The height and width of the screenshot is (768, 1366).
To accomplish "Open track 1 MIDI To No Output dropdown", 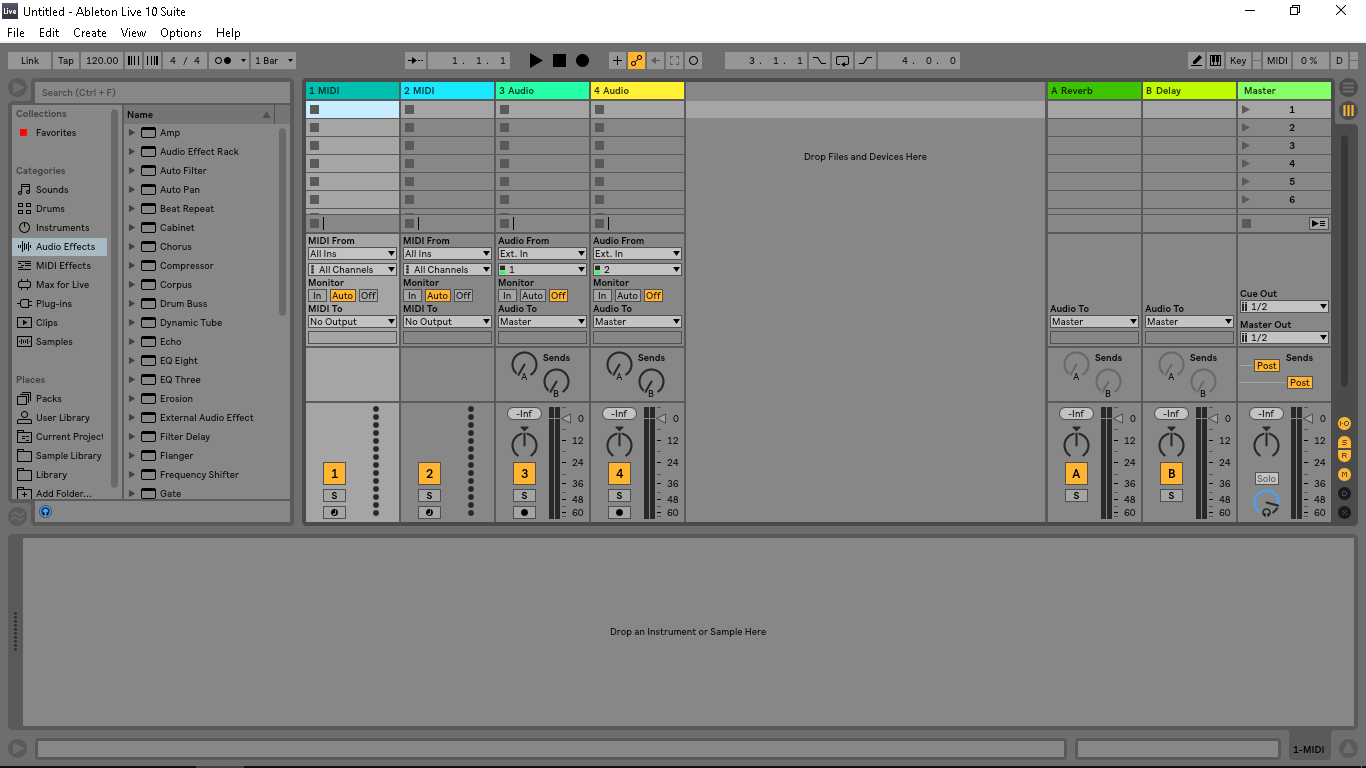I will [x=352, y=322].
